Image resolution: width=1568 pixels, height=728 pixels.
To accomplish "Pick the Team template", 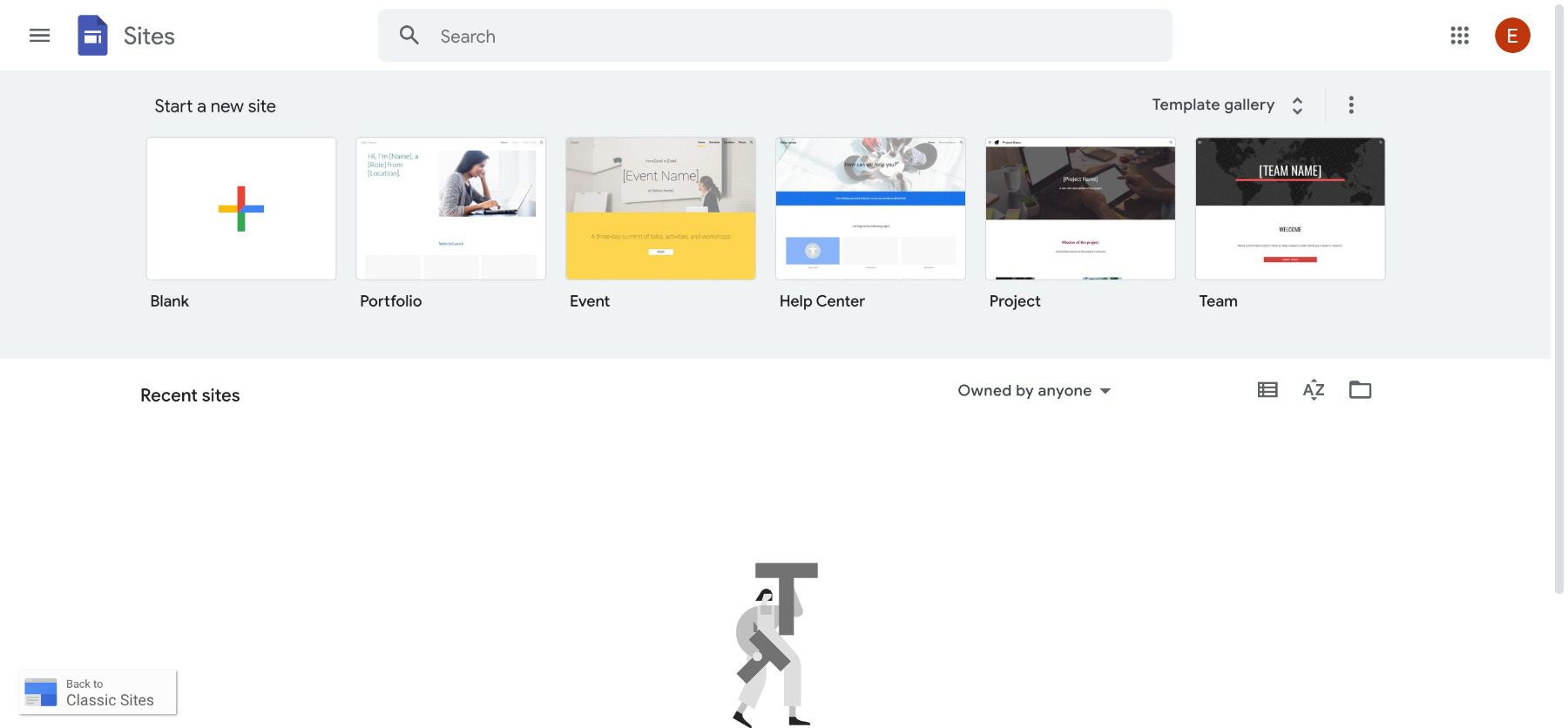I will (x=1290, y=209).
